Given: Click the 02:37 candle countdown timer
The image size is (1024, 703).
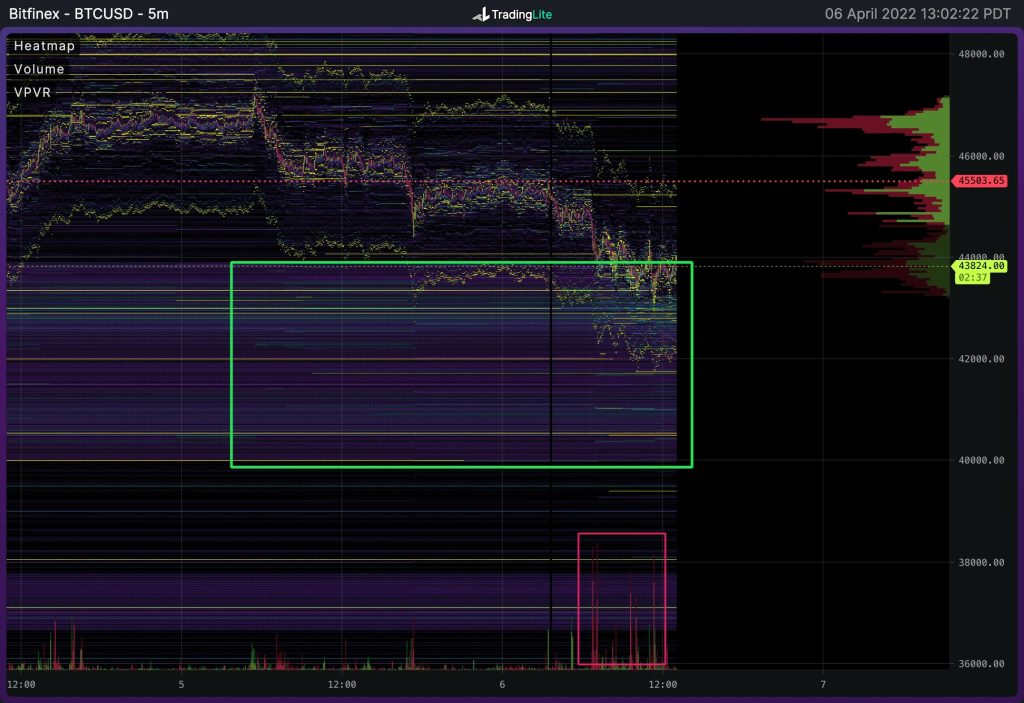Looking at the screenshot, I should 972,278.
